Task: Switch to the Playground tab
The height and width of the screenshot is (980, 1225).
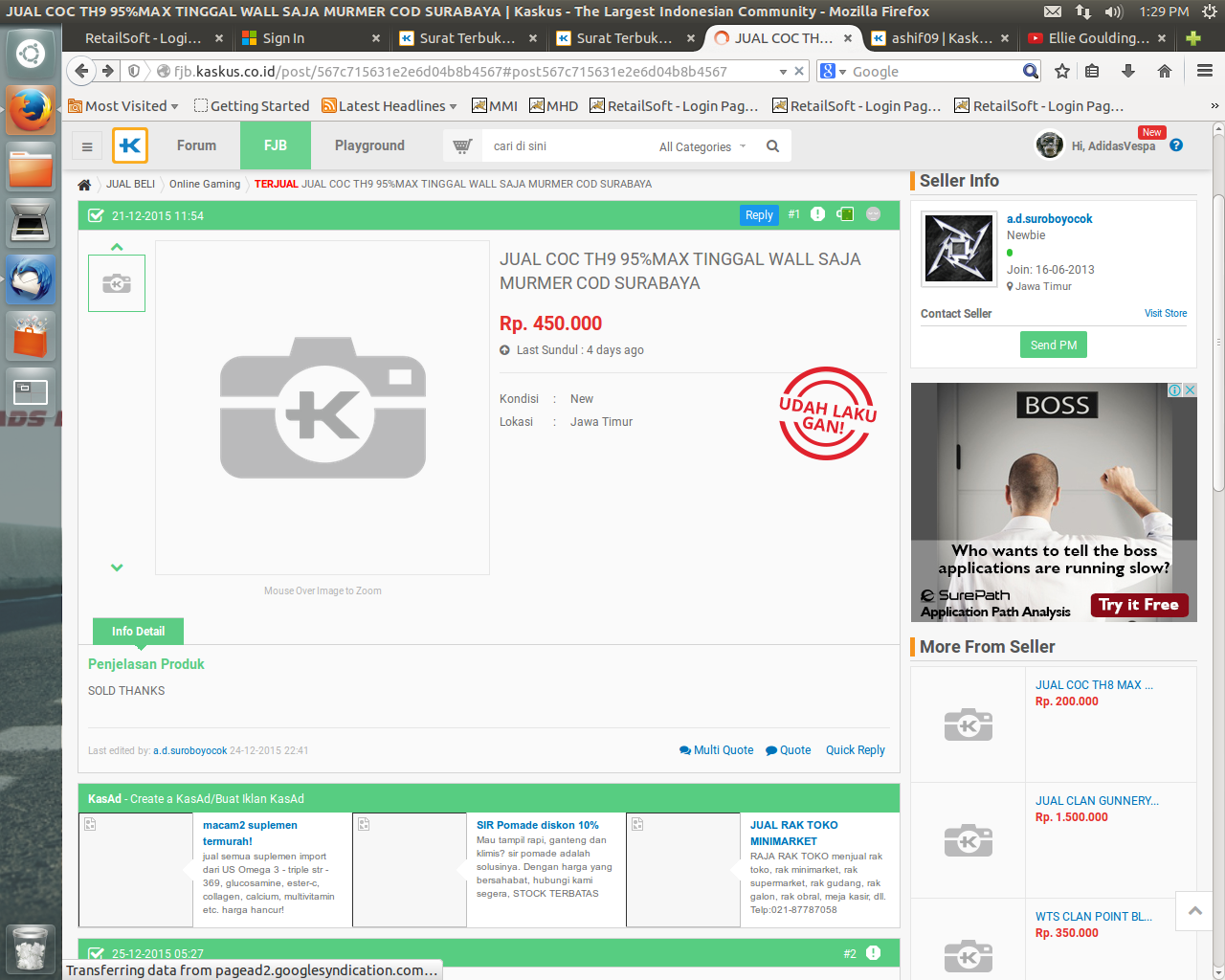Action: pyautogui.click(x=369, y=145)
